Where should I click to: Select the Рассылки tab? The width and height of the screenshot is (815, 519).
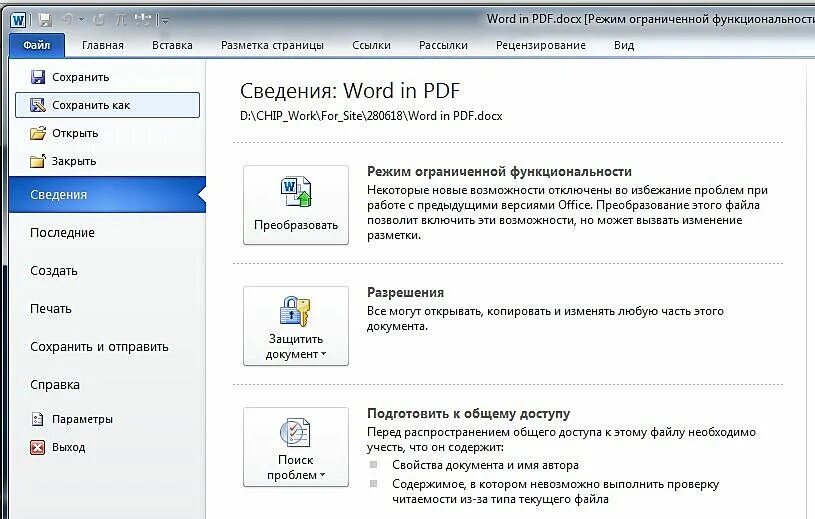pos(443,45)
